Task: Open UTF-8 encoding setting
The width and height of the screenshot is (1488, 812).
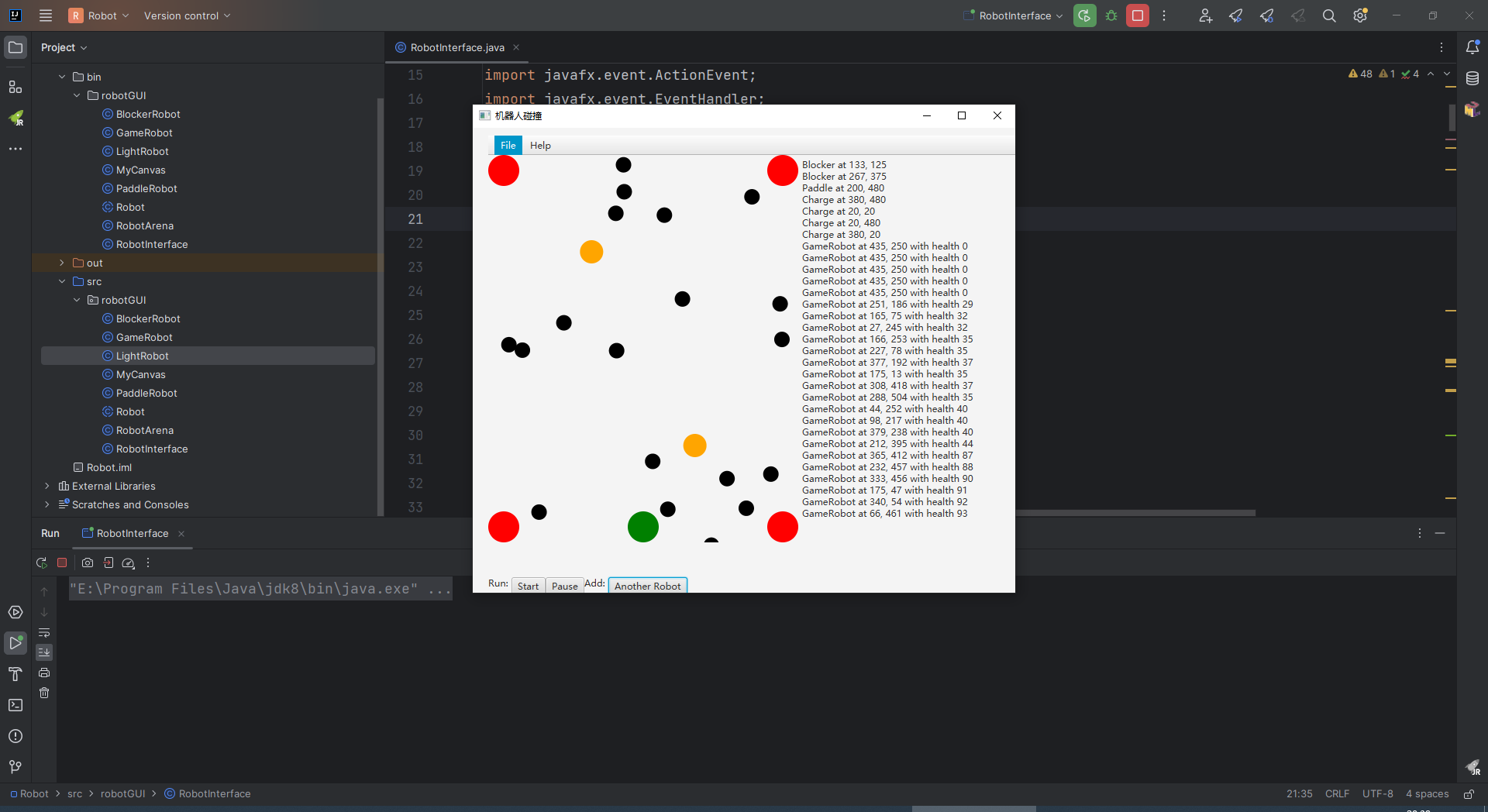Action: (x=1378, y=793)
